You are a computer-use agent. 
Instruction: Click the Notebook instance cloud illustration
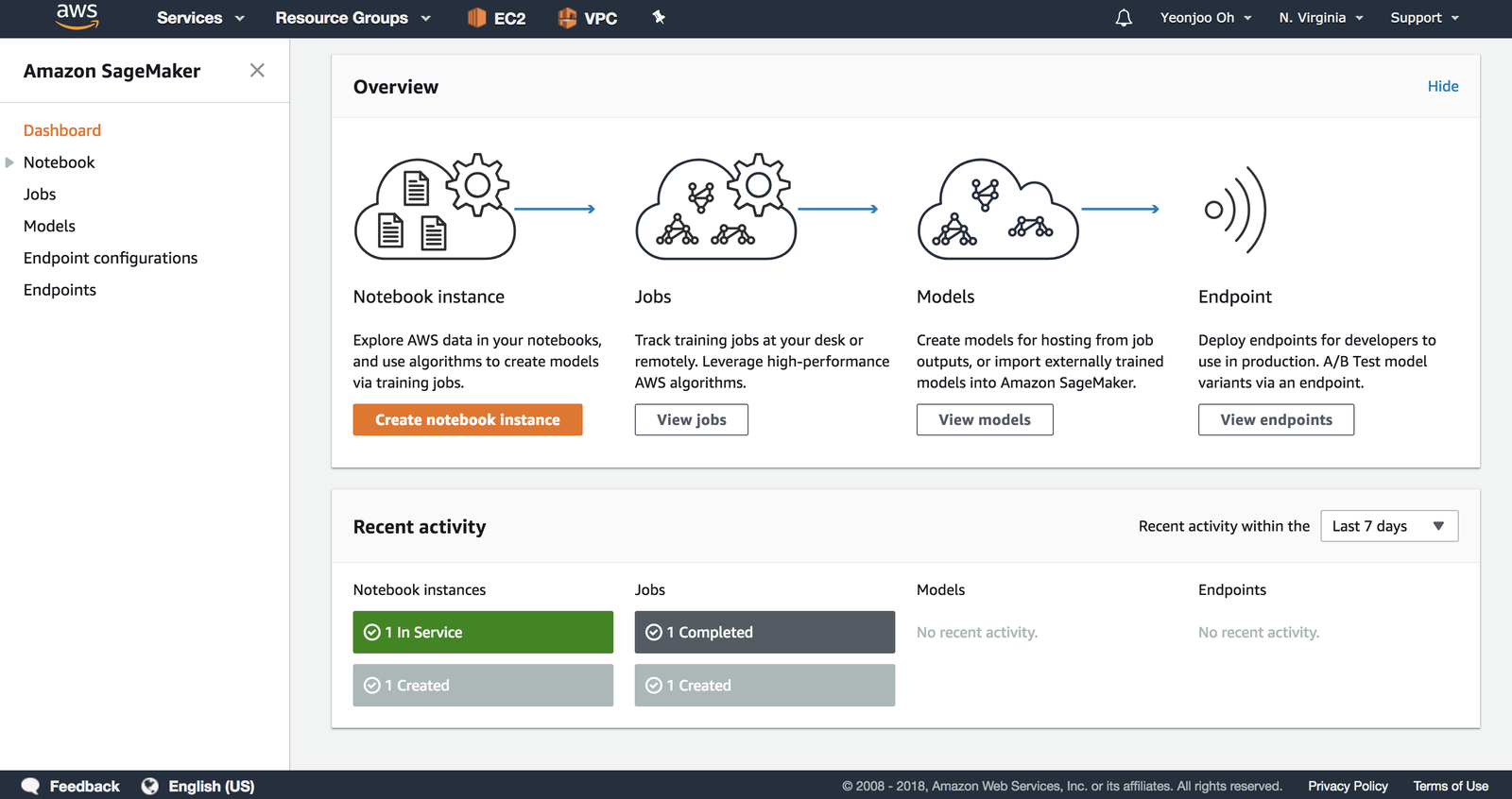(435, 208)
